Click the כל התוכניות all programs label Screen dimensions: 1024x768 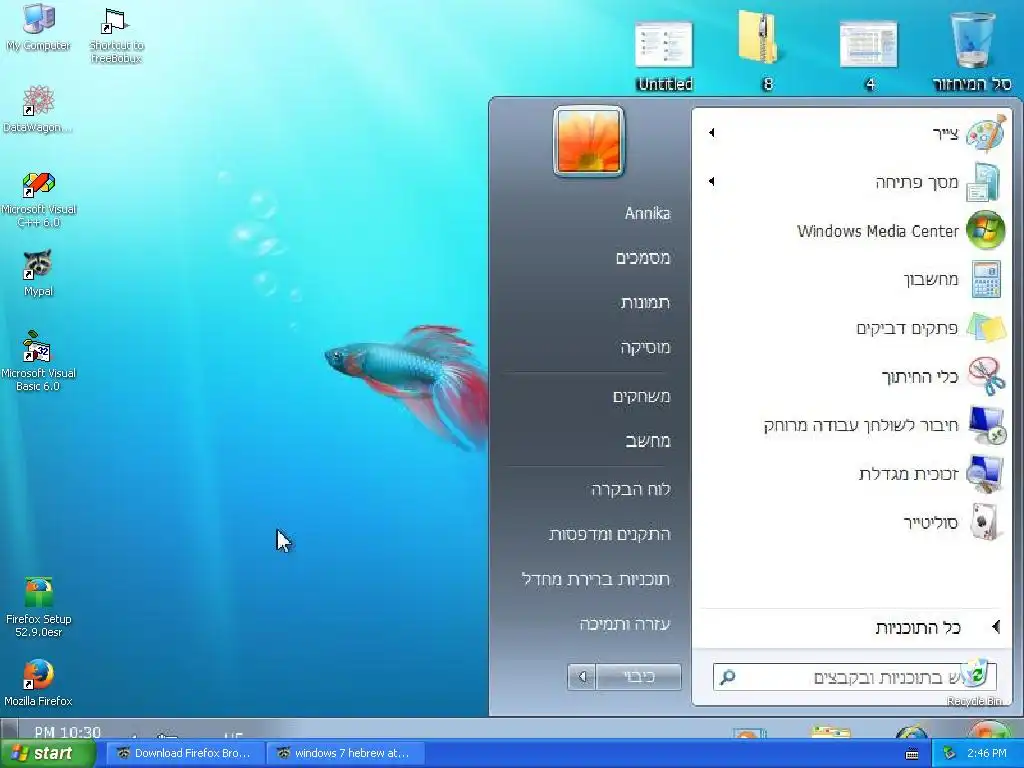point(918,628)
